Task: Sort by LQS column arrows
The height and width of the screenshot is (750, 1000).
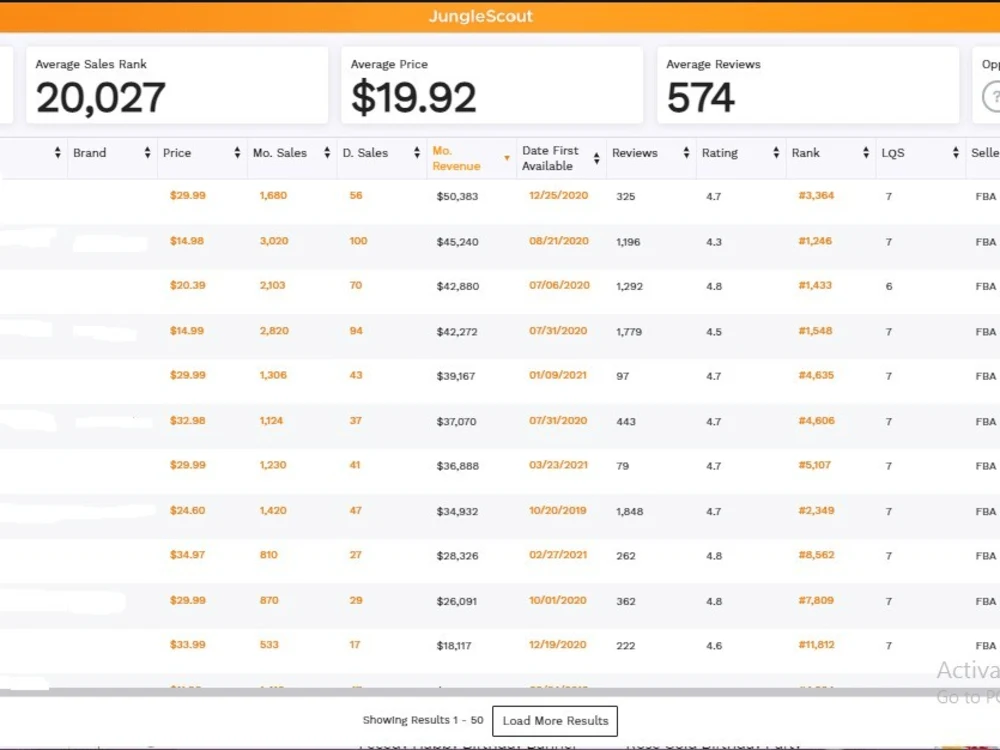Action: [956, 152]
